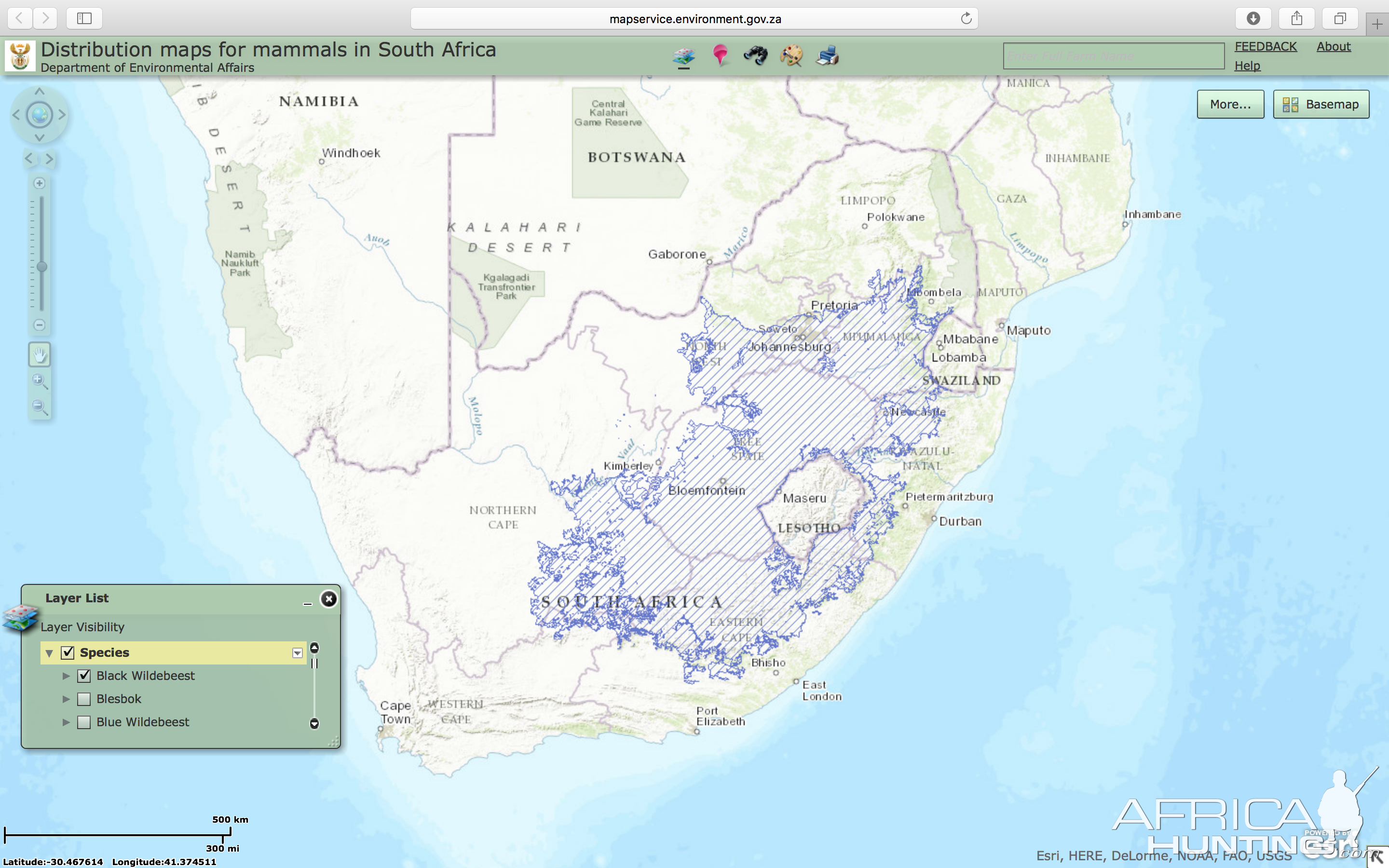Image resolution: width=1389 pixels, height=868 pixels.
Task: Pan the map east with the right arrow
Action: pos(62,115)
